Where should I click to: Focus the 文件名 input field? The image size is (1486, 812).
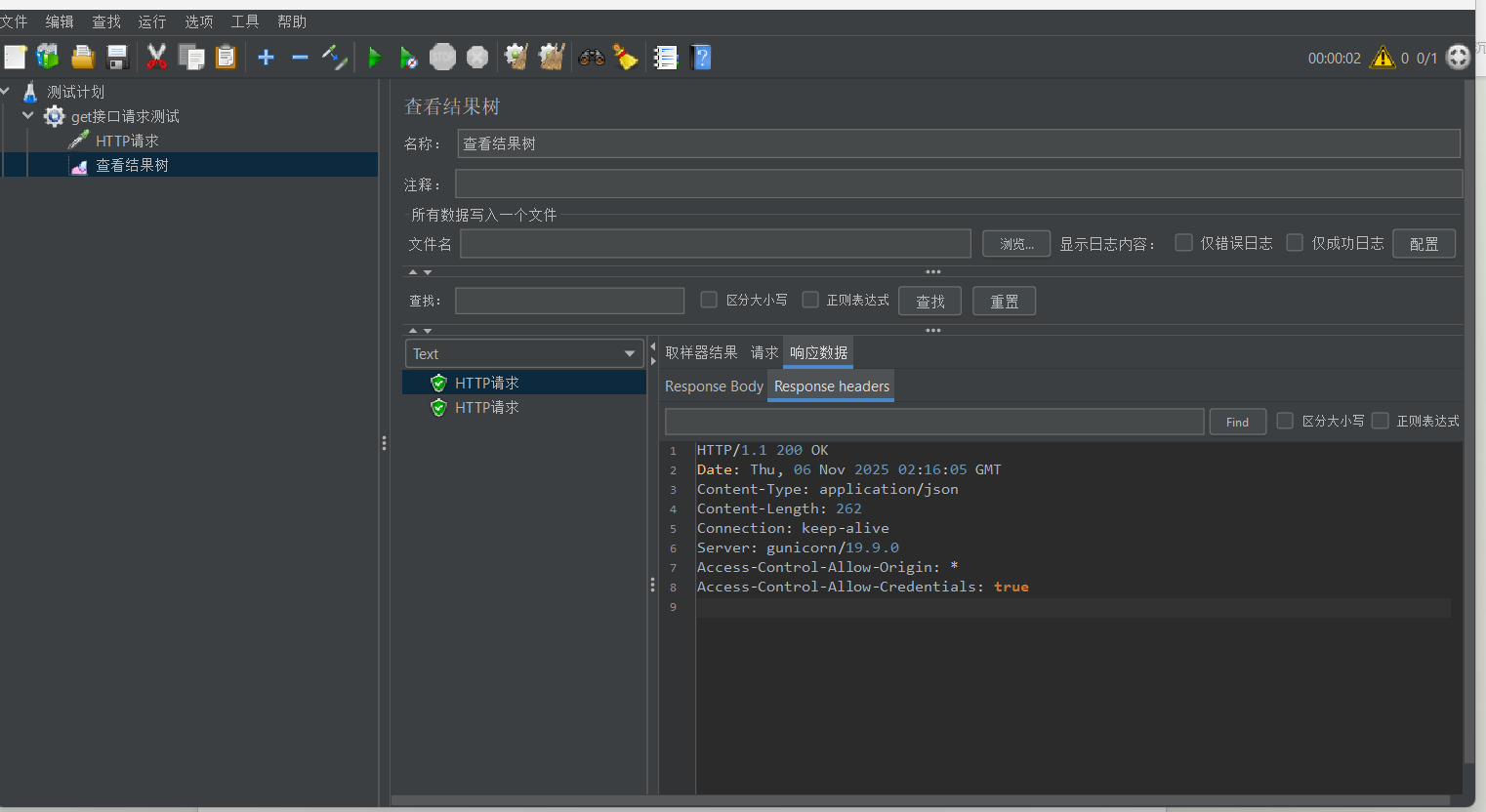tap(716, 244)
